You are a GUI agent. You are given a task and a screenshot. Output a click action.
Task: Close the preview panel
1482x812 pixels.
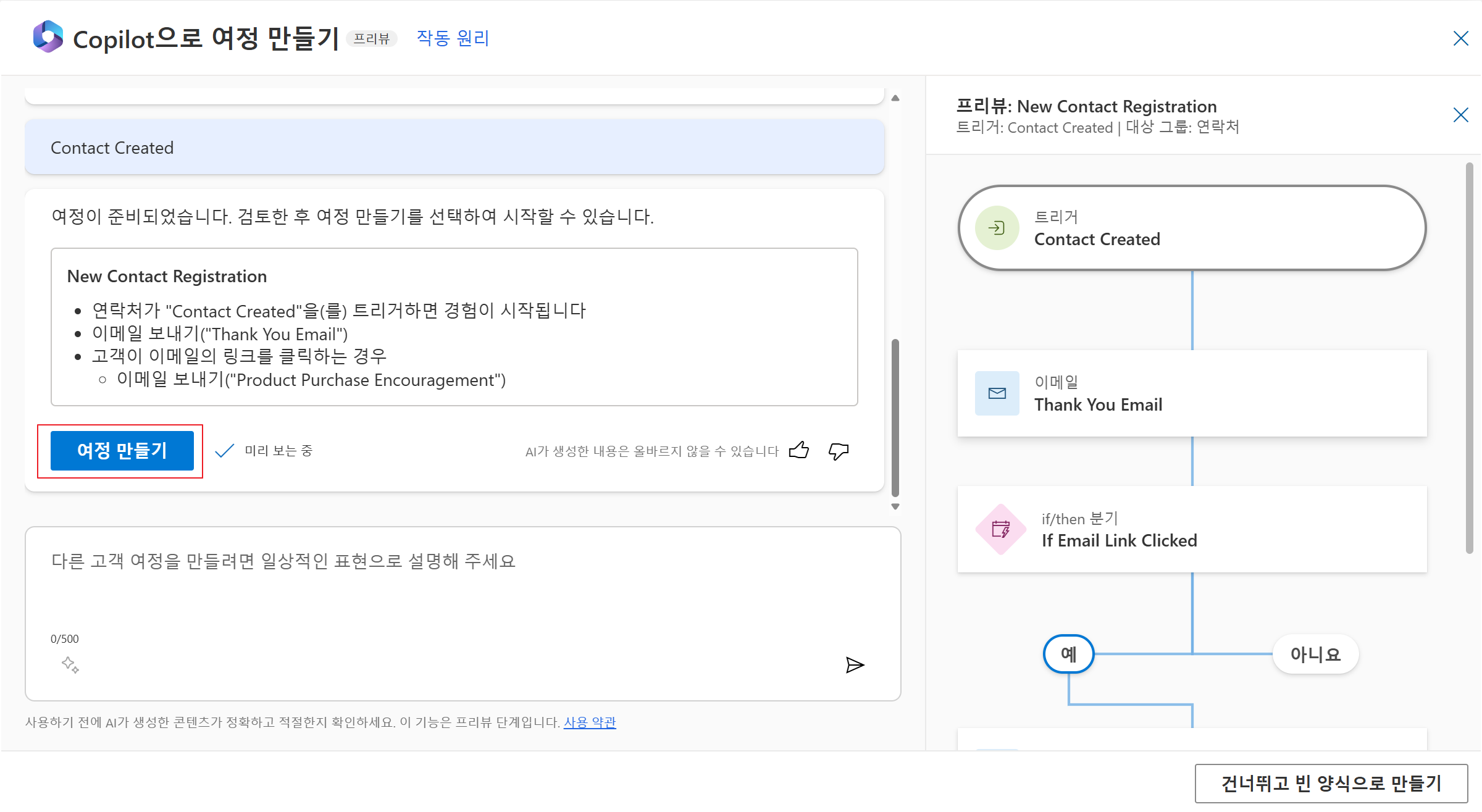1460,115
